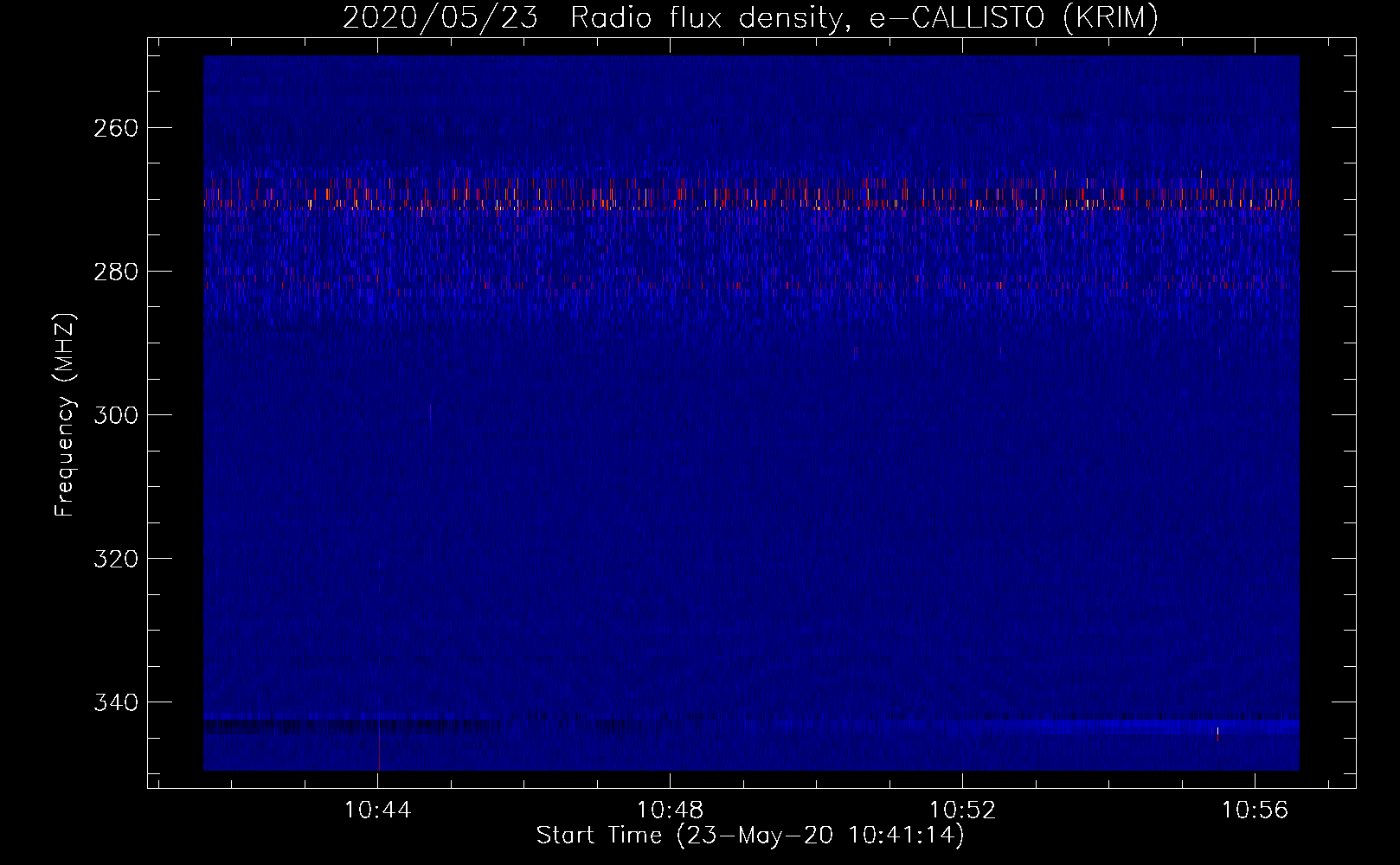Click the 10:56 time tick label

click(1255, 811)
